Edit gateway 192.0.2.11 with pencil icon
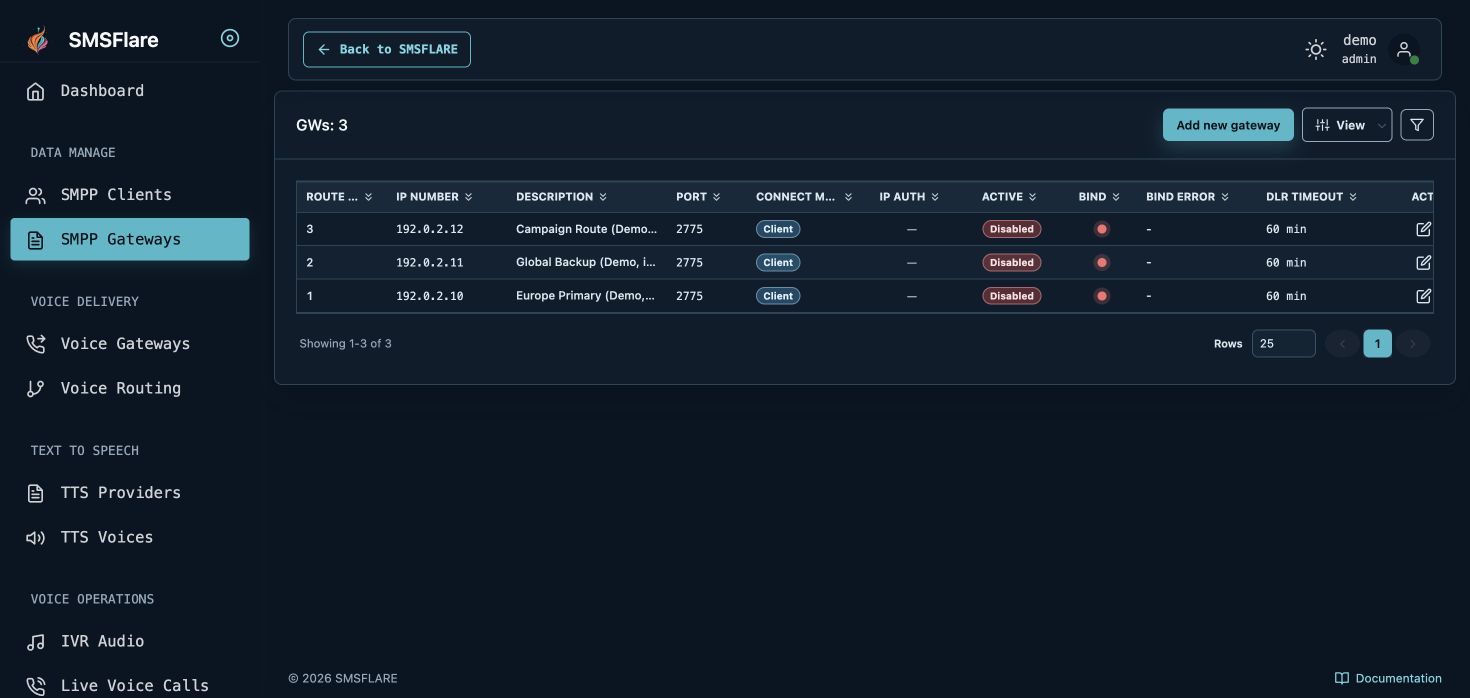This screenshot has width=1470, height=698. tap(1423, 262)
